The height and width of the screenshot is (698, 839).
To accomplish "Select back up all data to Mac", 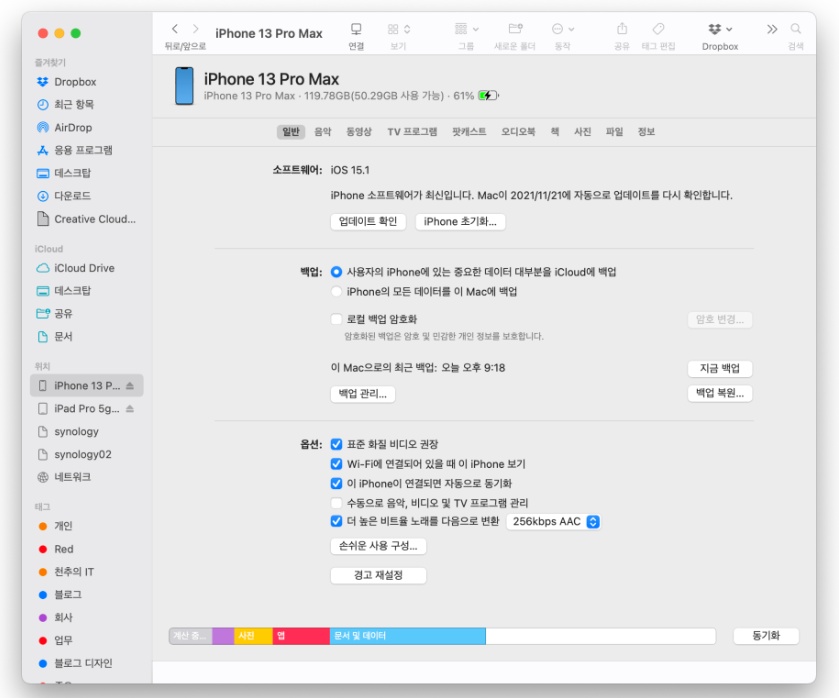I will [x=336, y=292].
